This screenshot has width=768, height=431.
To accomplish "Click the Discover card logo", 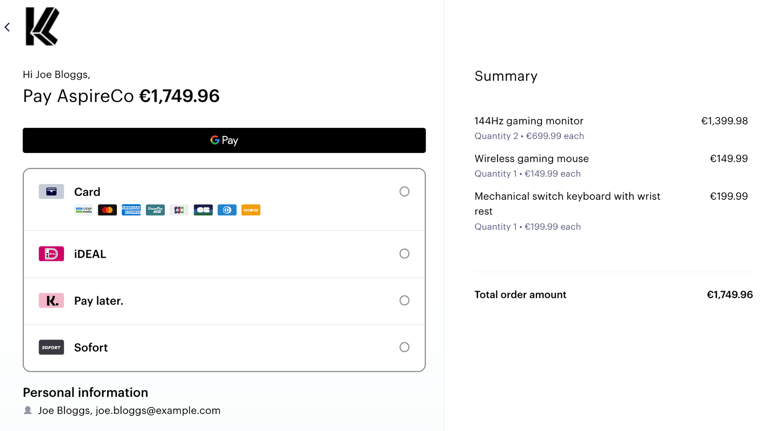I will click(x=251, y=210).
